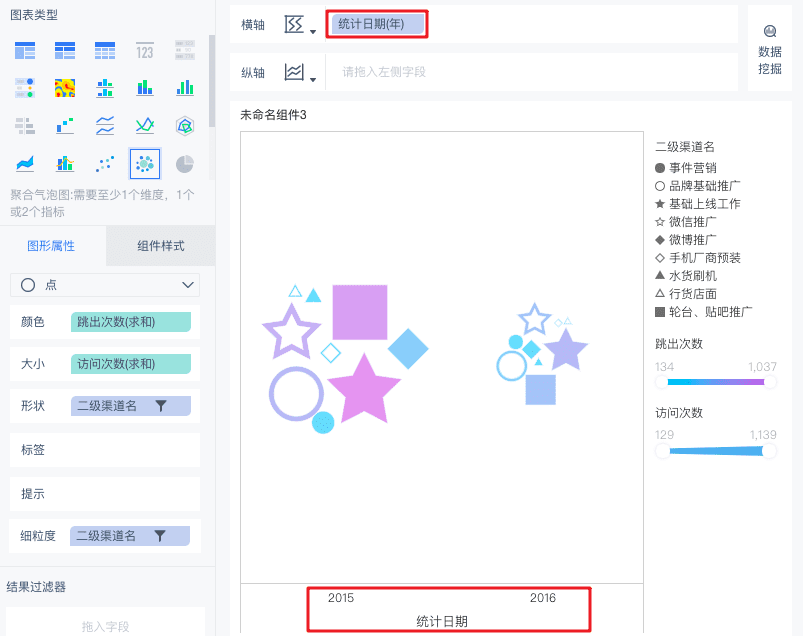Select the waterfall chart type
Viewport: 803px width, 636px height.
[65, 125]
